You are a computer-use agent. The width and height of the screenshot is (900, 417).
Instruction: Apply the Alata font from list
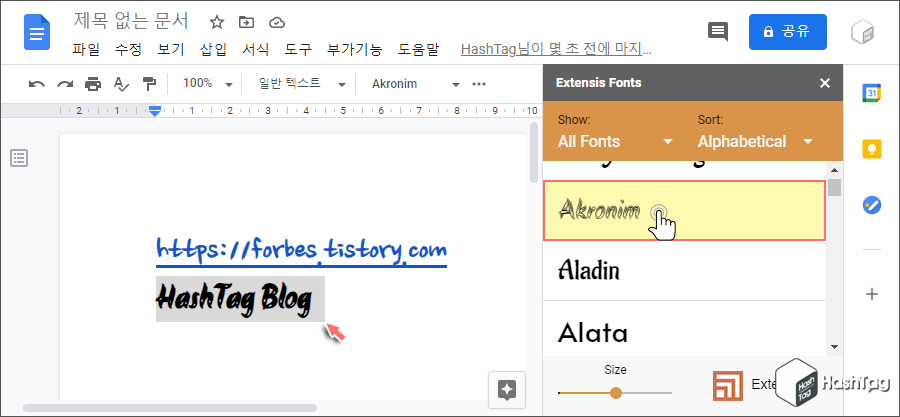684,330
